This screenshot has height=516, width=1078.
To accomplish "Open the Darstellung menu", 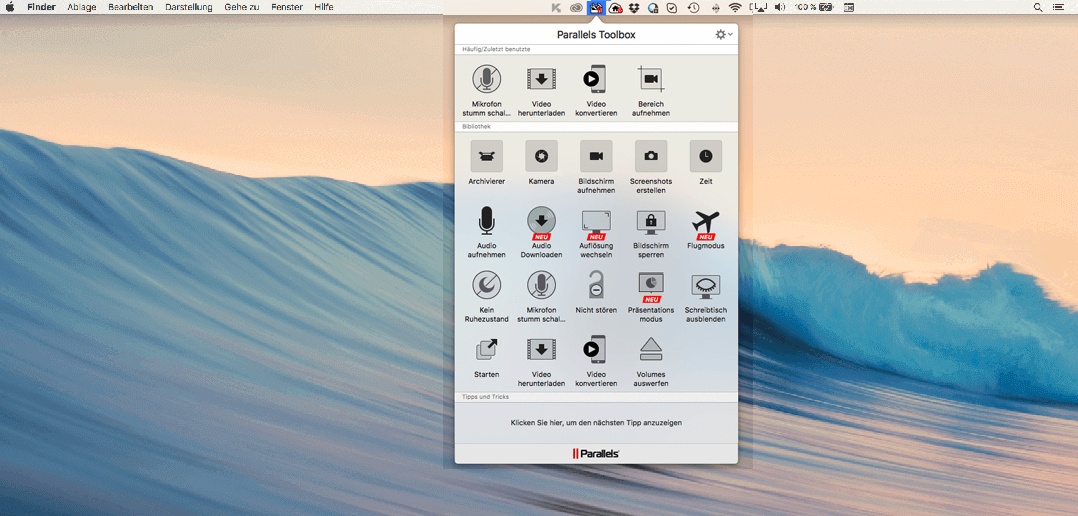I will (x=187, y=7).
